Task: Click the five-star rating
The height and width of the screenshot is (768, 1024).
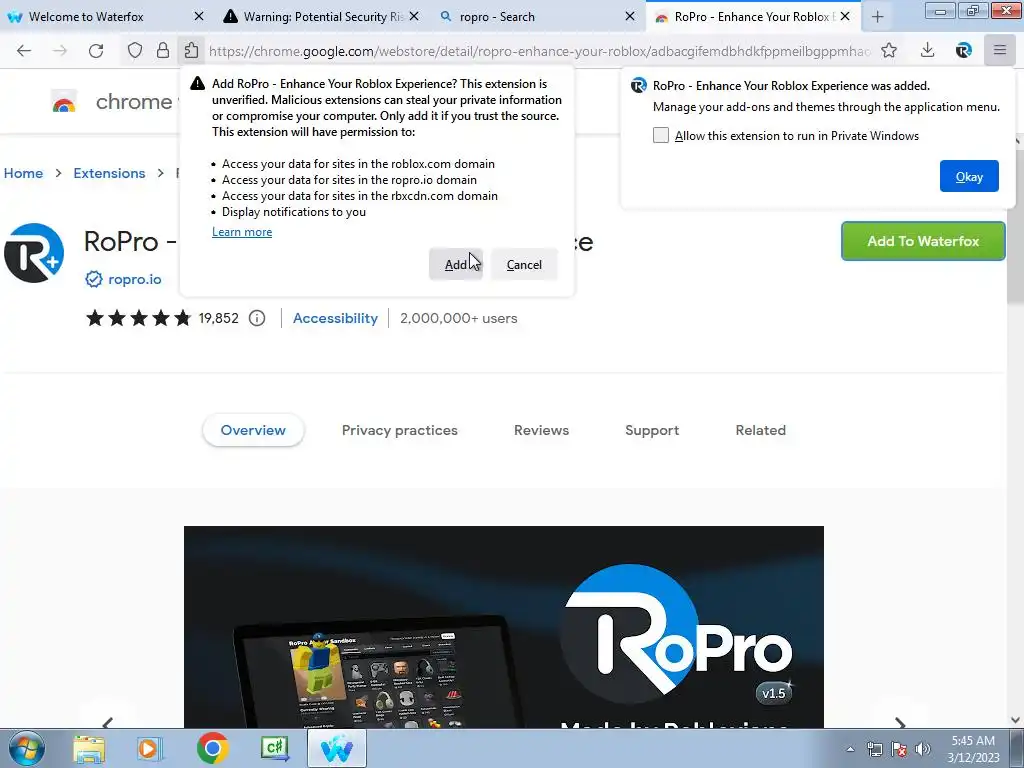Action: coord(138,318)
